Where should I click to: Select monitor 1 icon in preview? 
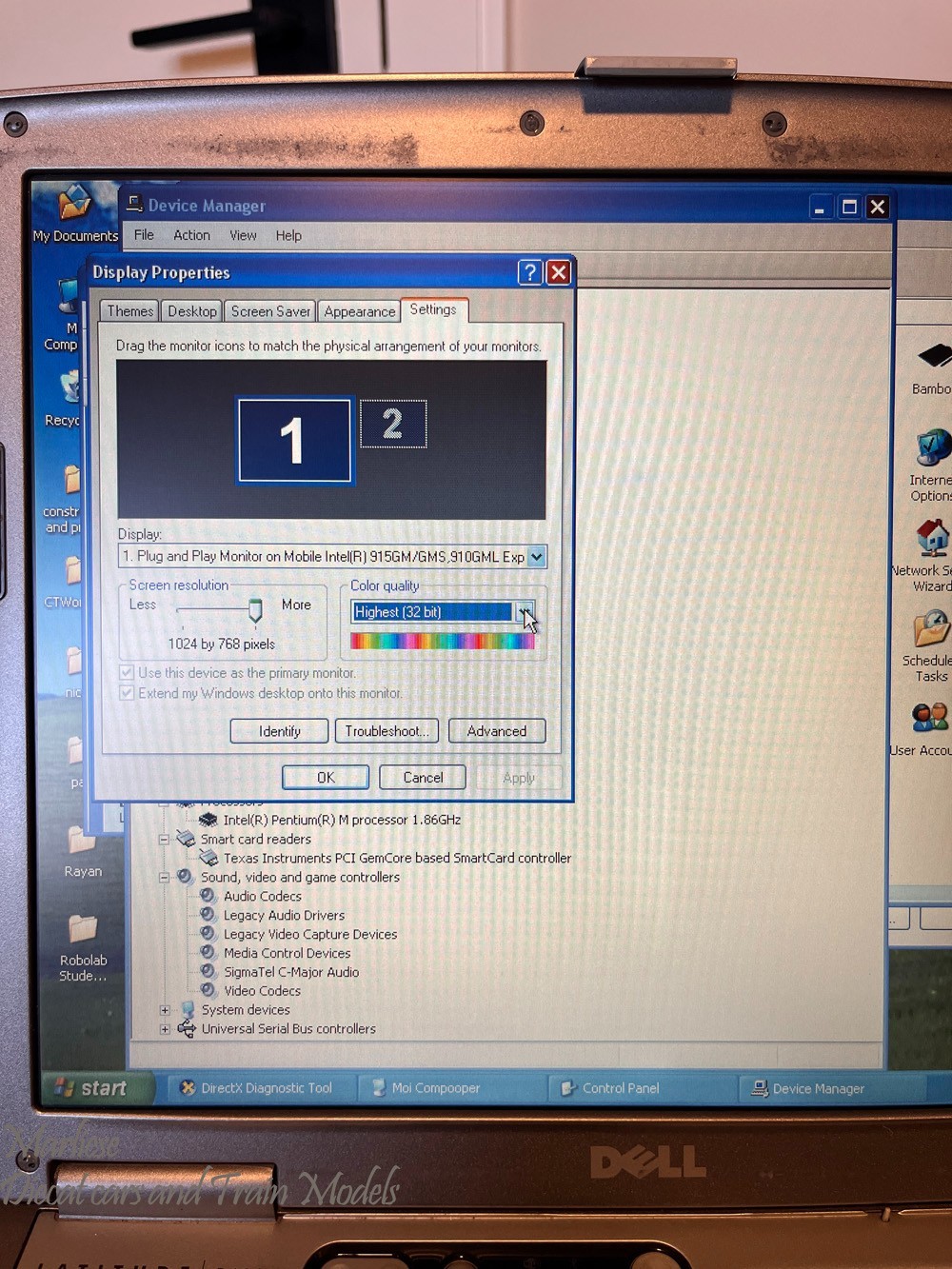pos(294,441)
